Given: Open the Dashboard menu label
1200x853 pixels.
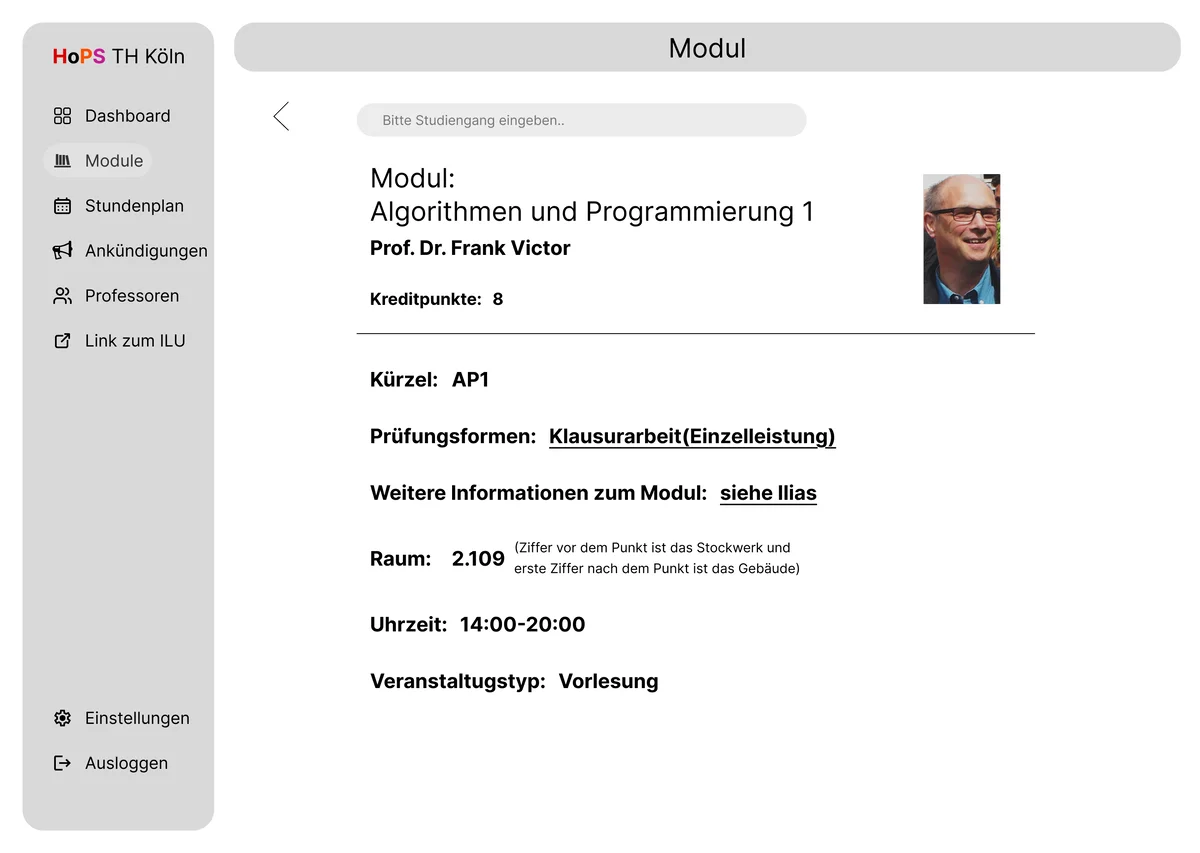Looking at the screenshot, I should pos(127,116).
